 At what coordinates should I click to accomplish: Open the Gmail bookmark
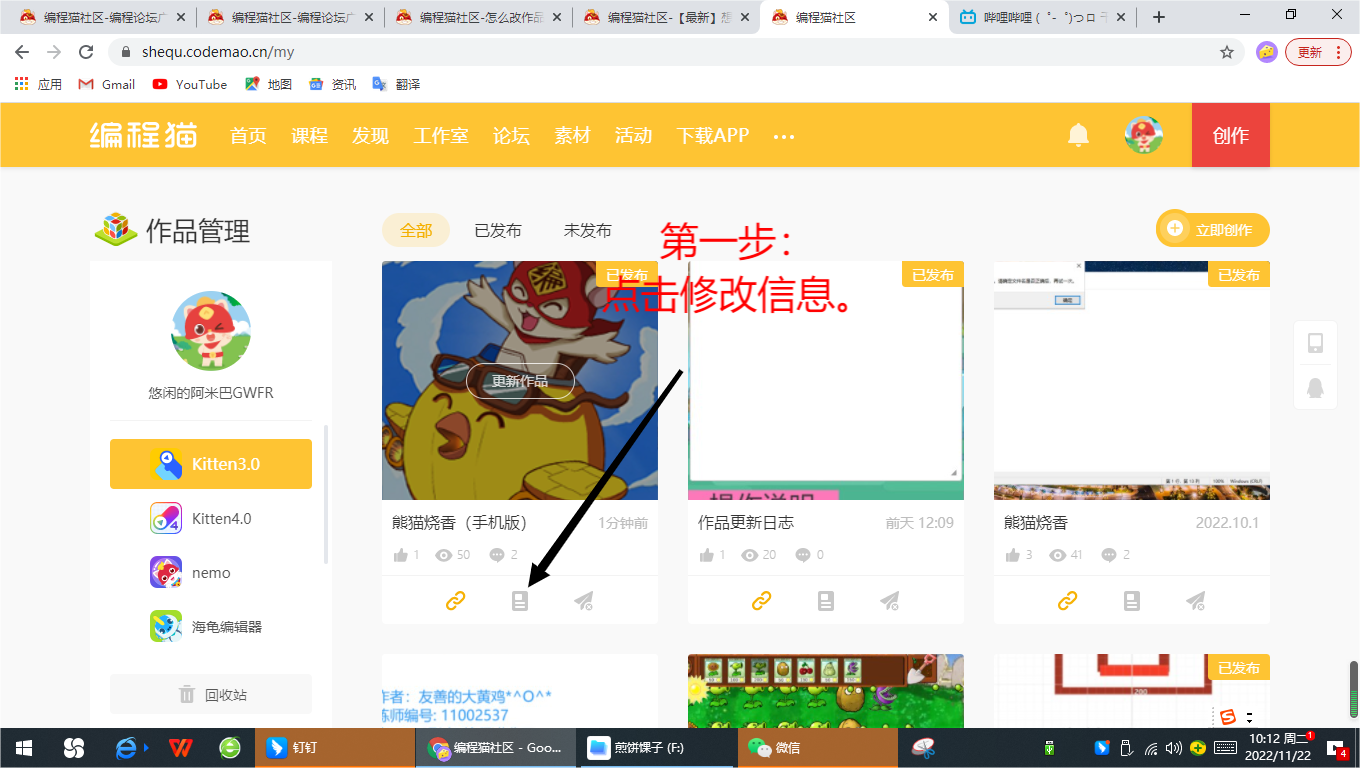tap(107, 84)
